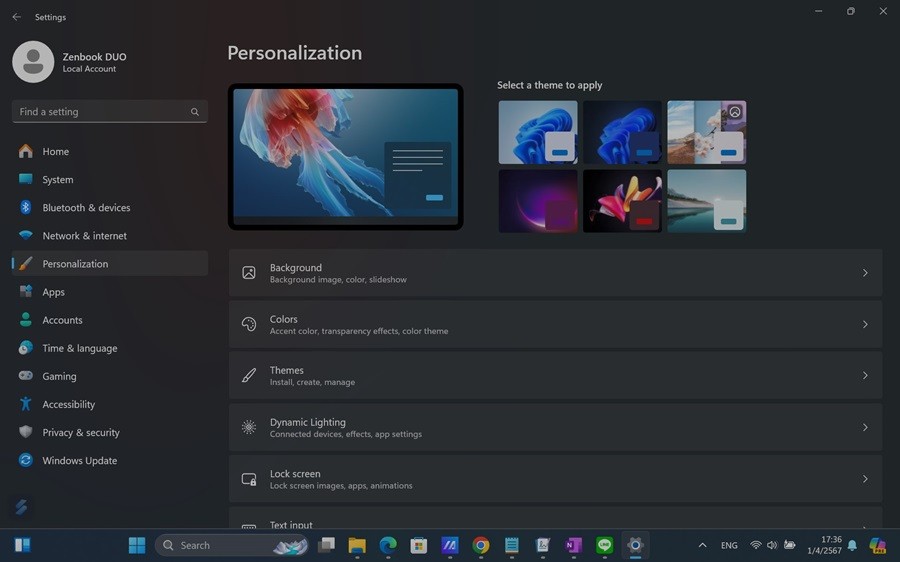Expand the Dynamic Lighting chevron

point(865,427)
